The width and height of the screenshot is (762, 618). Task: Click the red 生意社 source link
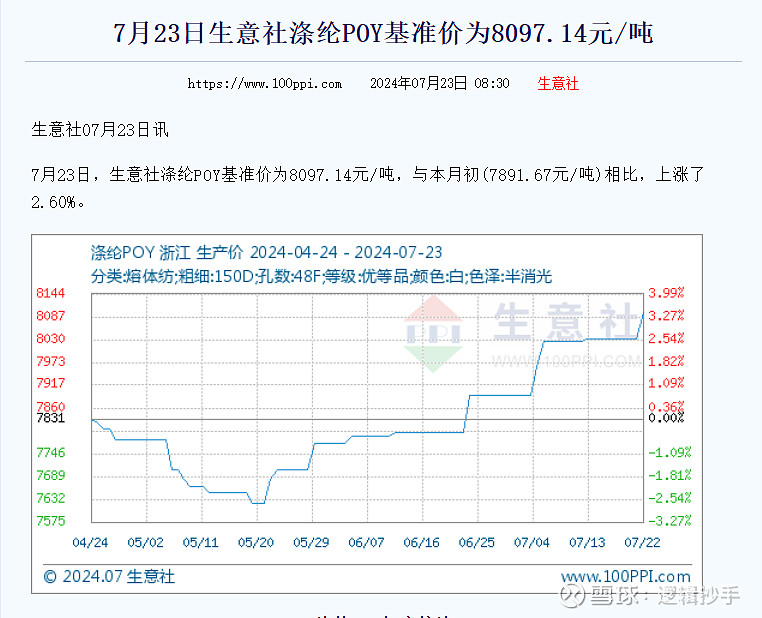click(x=558, y=84)
